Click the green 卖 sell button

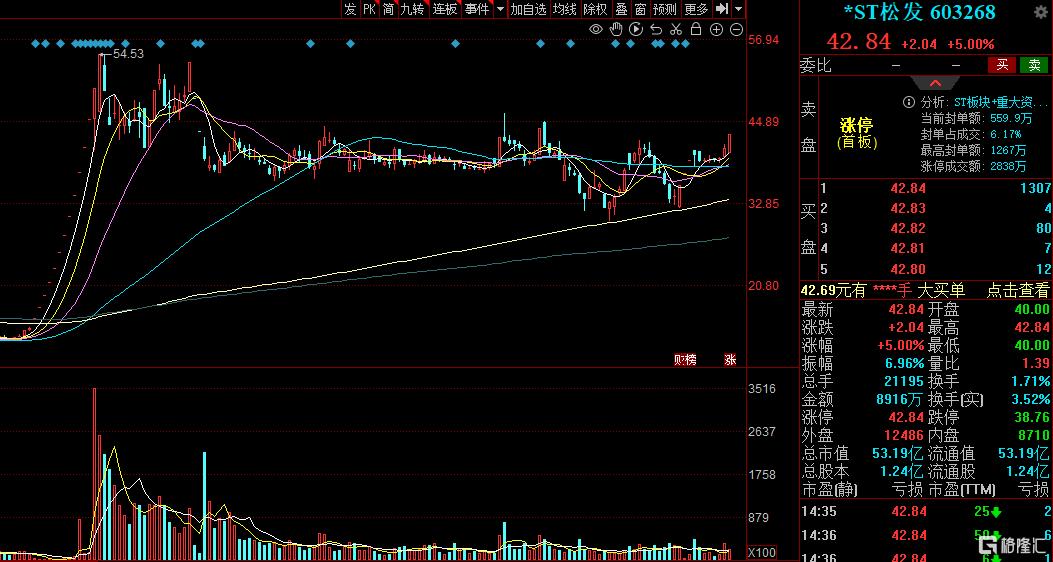click(1034, 64)
